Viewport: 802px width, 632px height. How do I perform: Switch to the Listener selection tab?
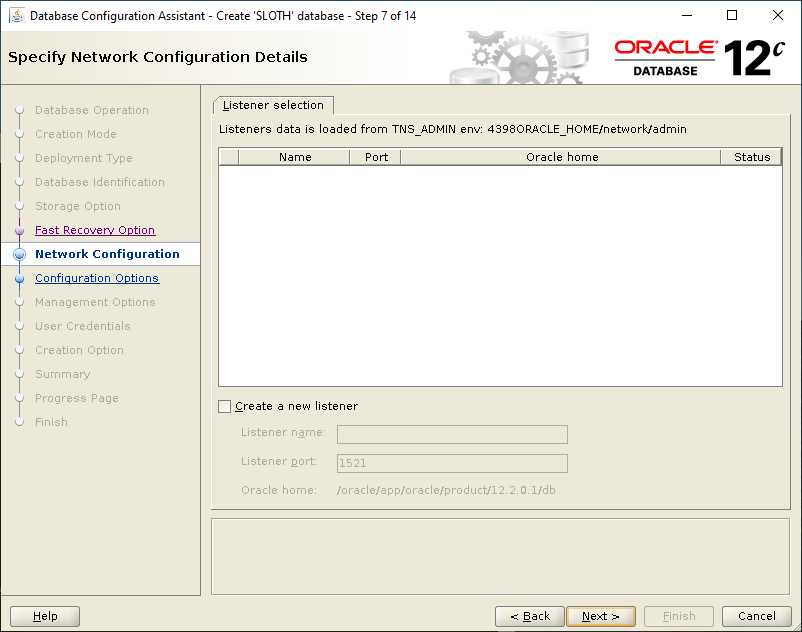pyautogui.click(x=273, y=105)
